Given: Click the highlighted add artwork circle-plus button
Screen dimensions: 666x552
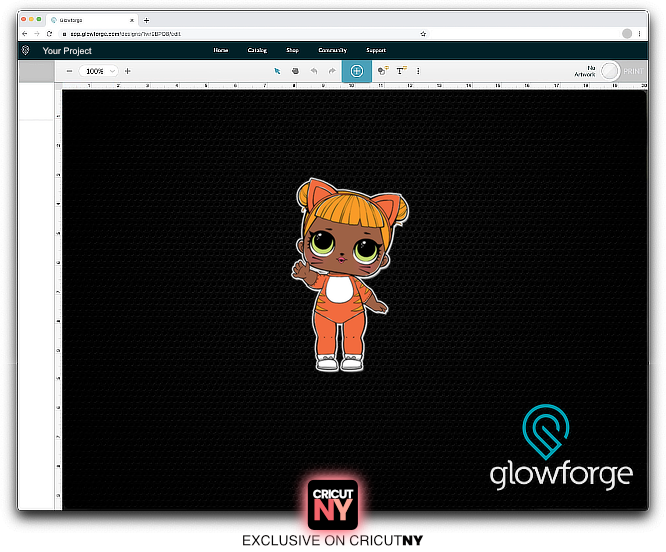Looking at the screenshot, I should pyautogui.click(x=357, y=71).
